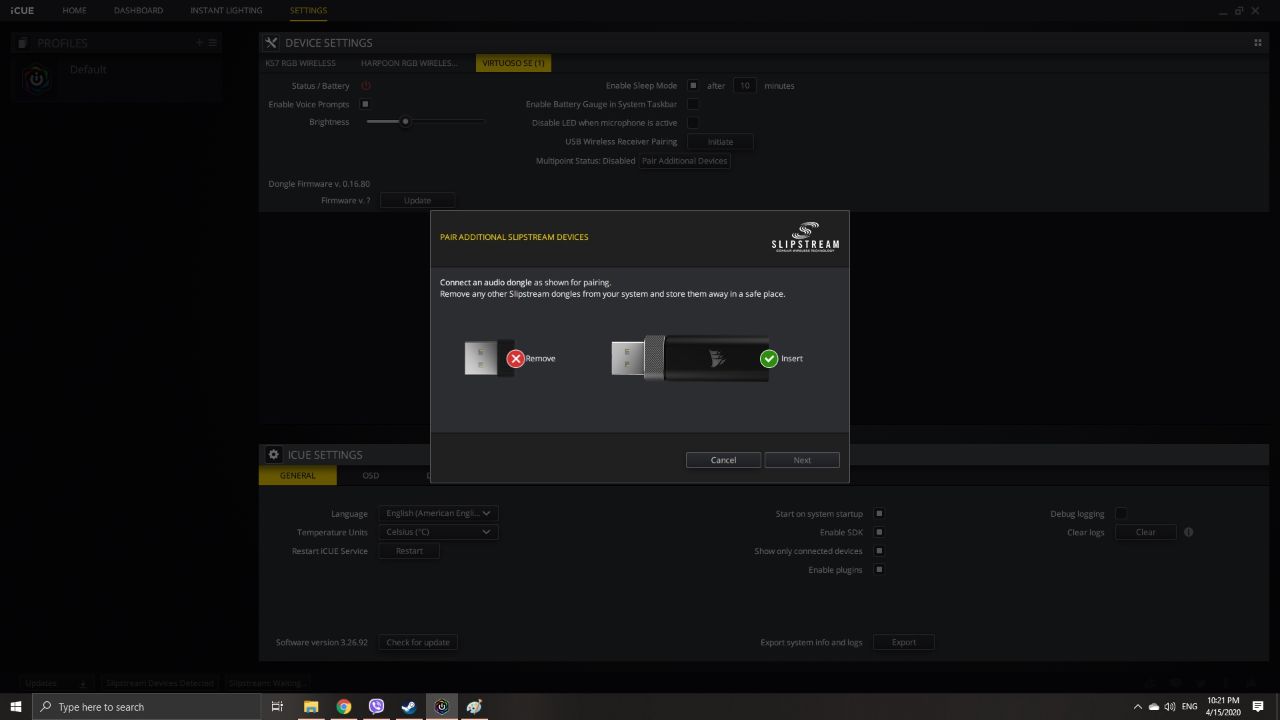
Task: Open Viber from the taskbar
Action: 376,707
